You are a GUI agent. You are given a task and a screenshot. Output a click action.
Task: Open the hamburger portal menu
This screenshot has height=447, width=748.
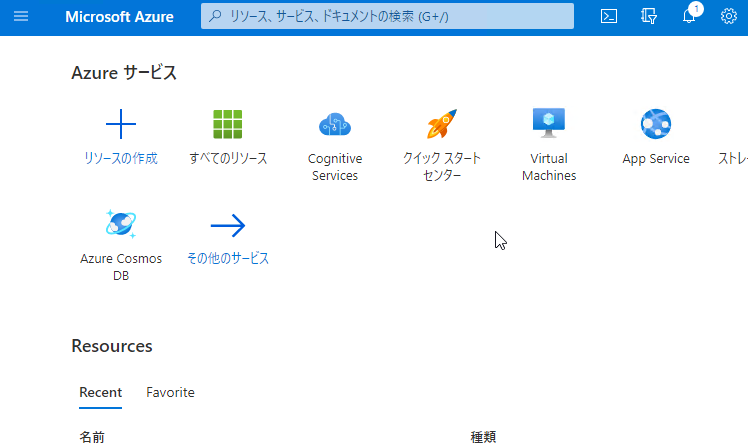[x=21, y=17]
